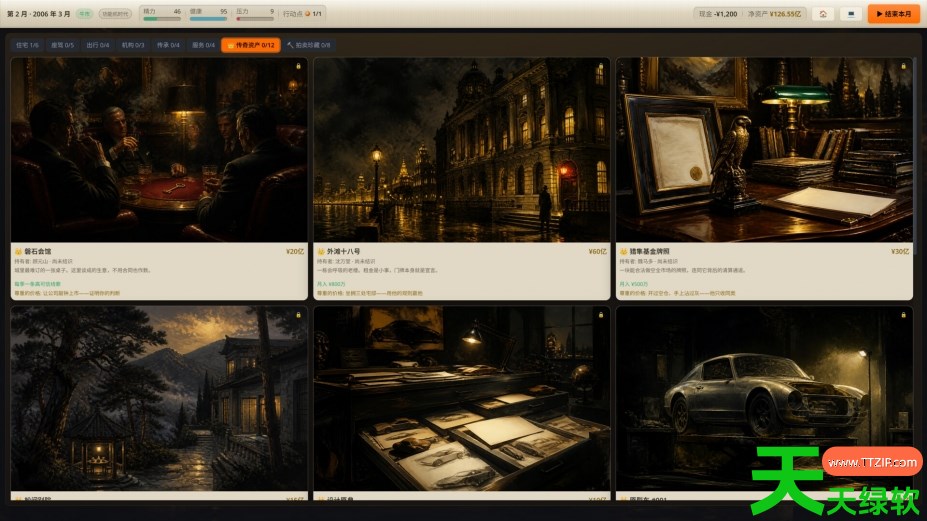
Task: Click the home icon in top bar
Action: click(823, 14)
